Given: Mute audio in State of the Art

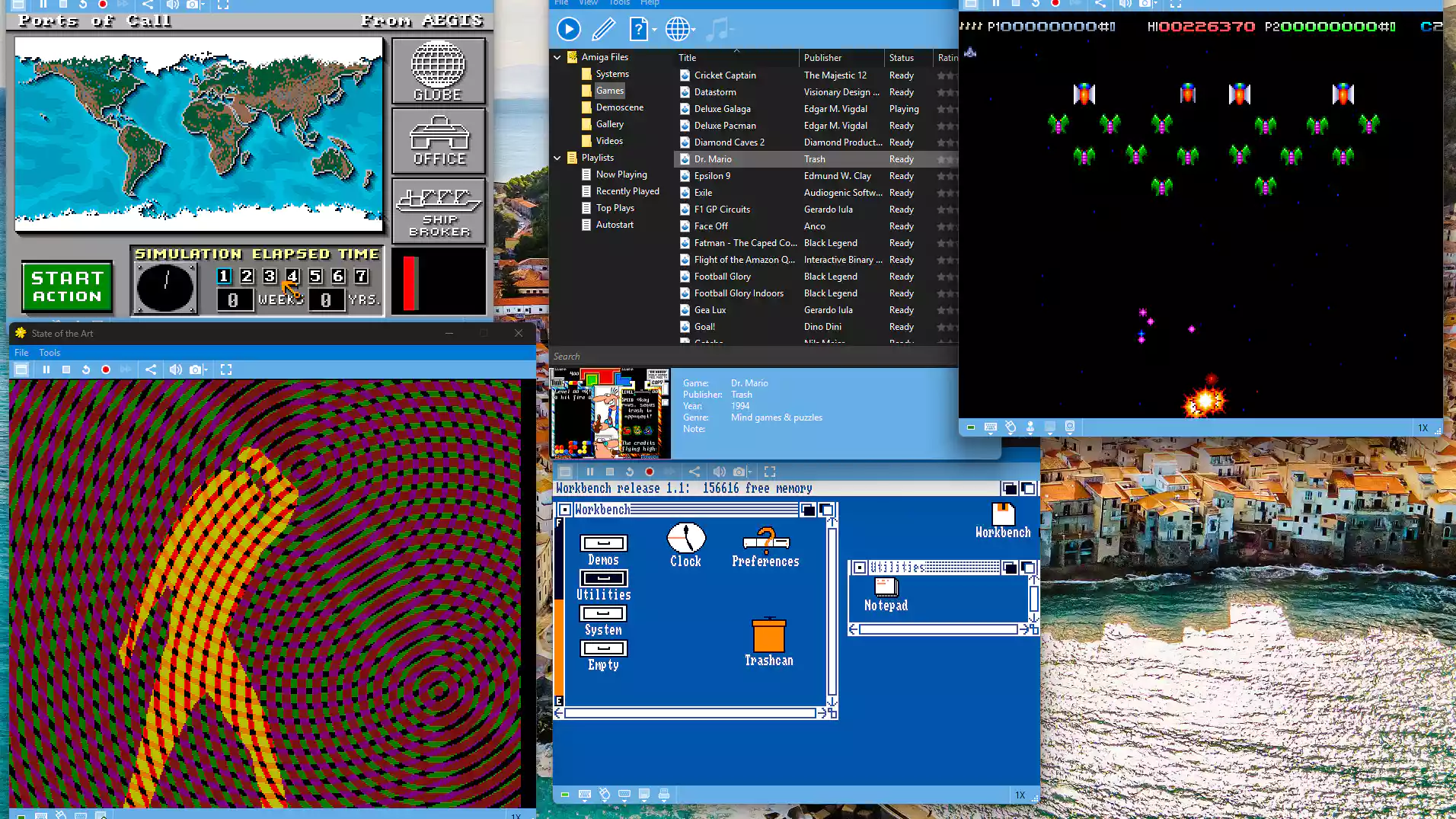Looking at the screenshot, I should pyautogui.click(x=175, y=370).
